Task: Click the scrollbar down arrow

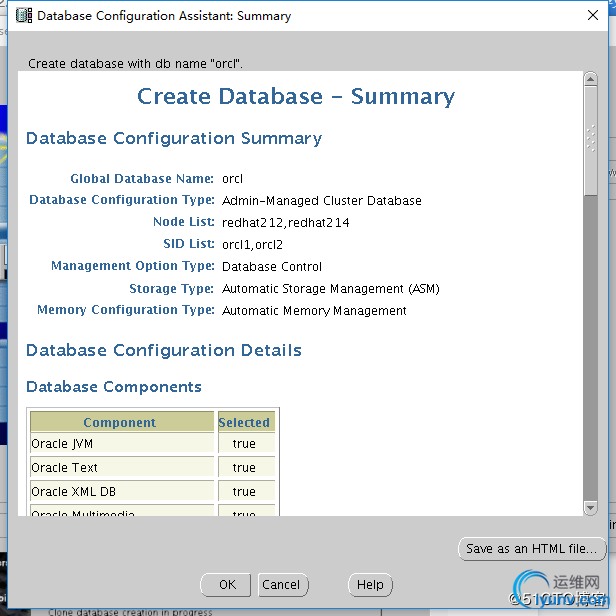Action: (590, 508)
